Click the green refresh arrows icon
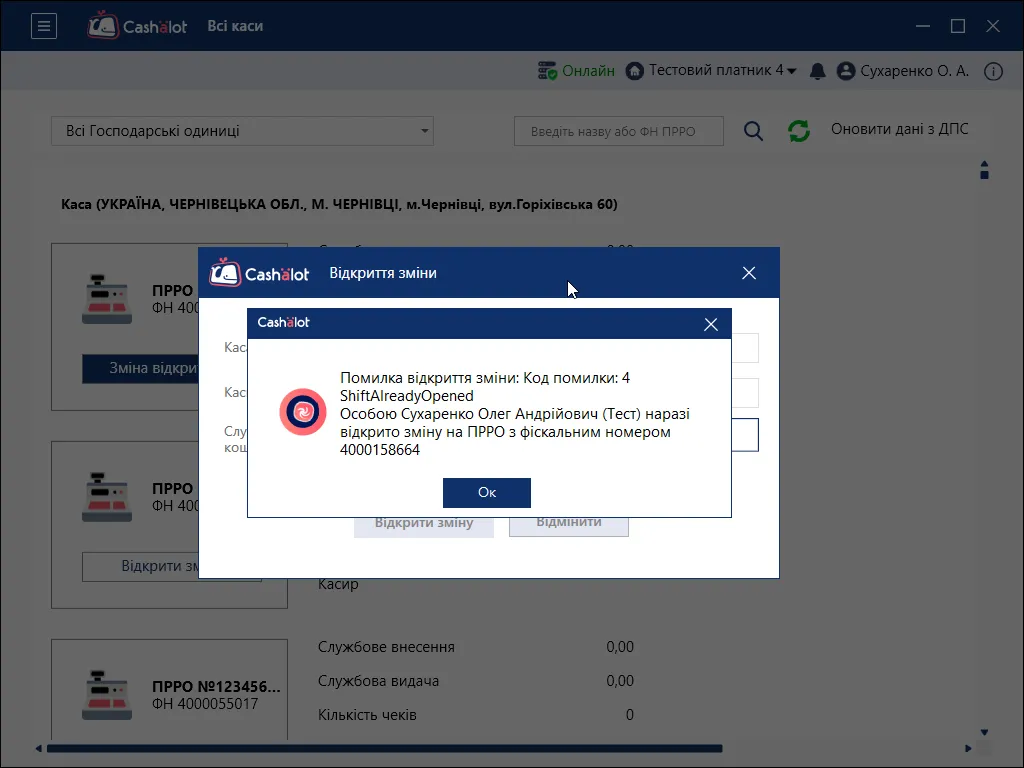The image size is (1024, 768). pos(799,131)
